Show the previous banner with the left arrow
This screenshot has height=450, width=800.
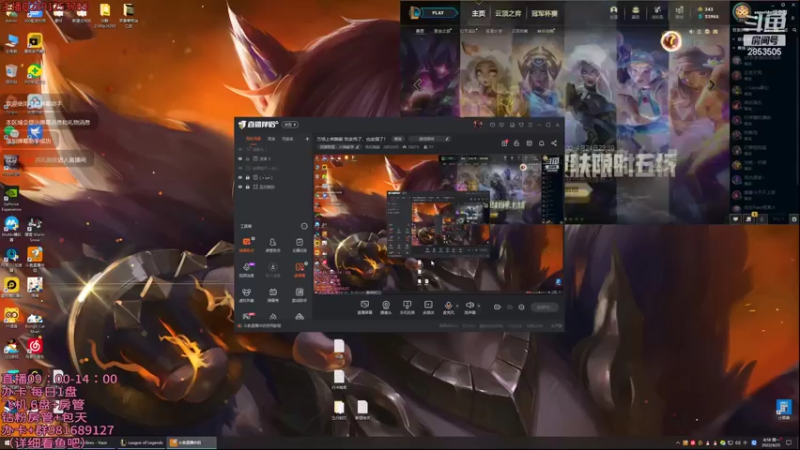click(x=417, y=85)
